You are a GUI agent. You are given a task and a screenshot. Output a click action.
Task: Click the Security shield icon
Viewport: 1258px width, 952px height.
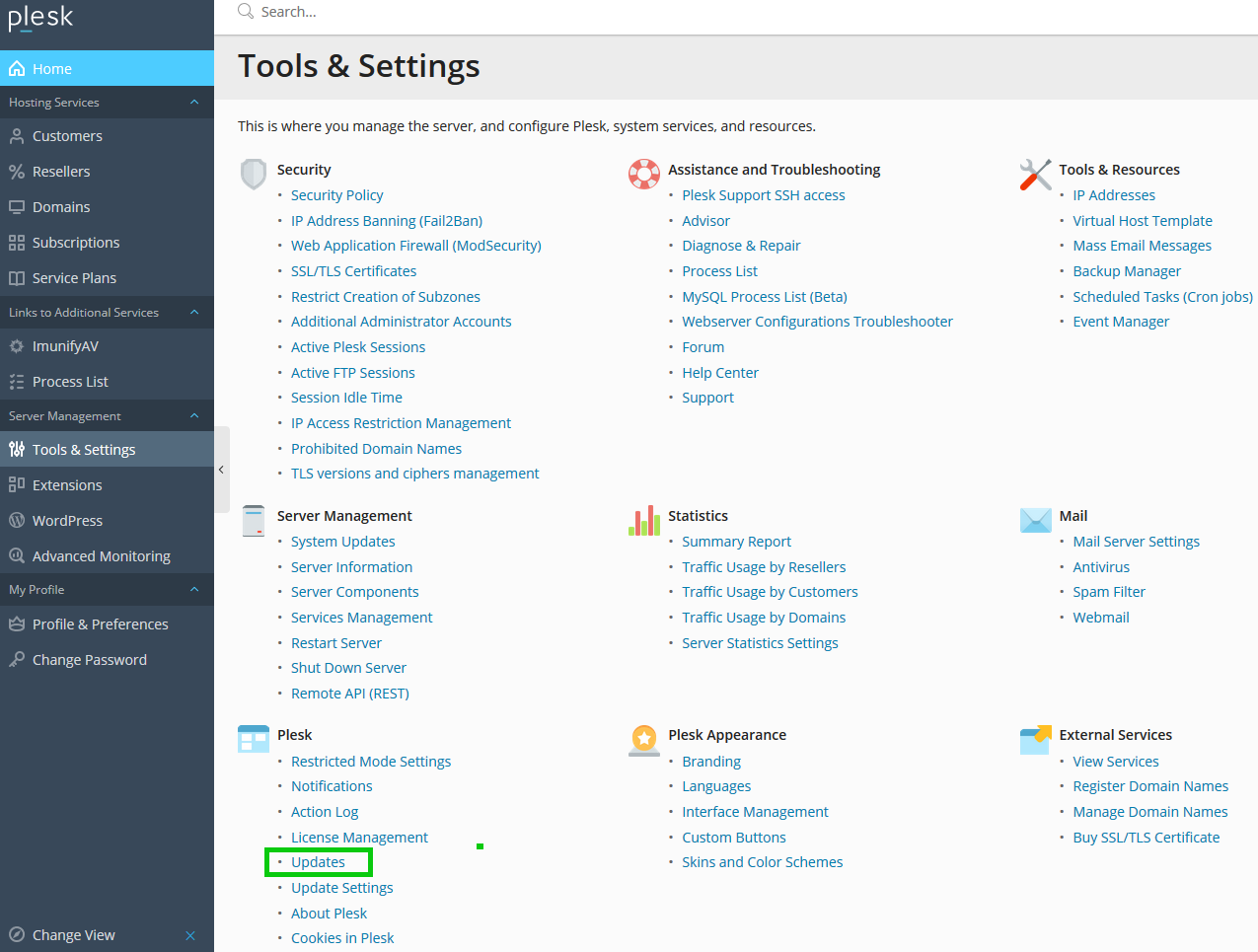pyautogui.click(x=254, y=174)
